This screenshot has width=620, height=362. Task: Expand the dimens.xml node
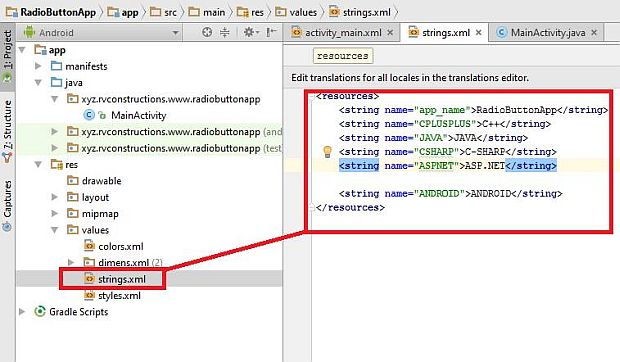pos(71,262)
